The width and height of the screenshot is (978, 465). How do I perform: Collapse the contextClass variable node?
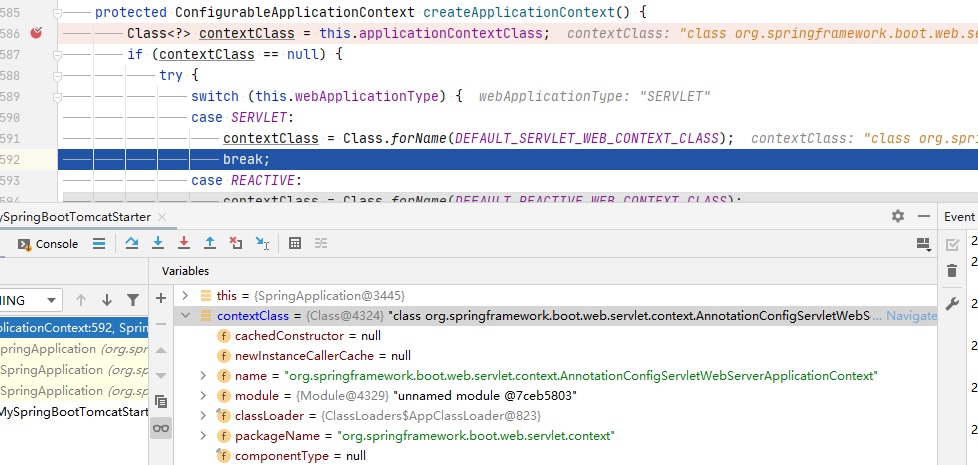coord(185,315)
